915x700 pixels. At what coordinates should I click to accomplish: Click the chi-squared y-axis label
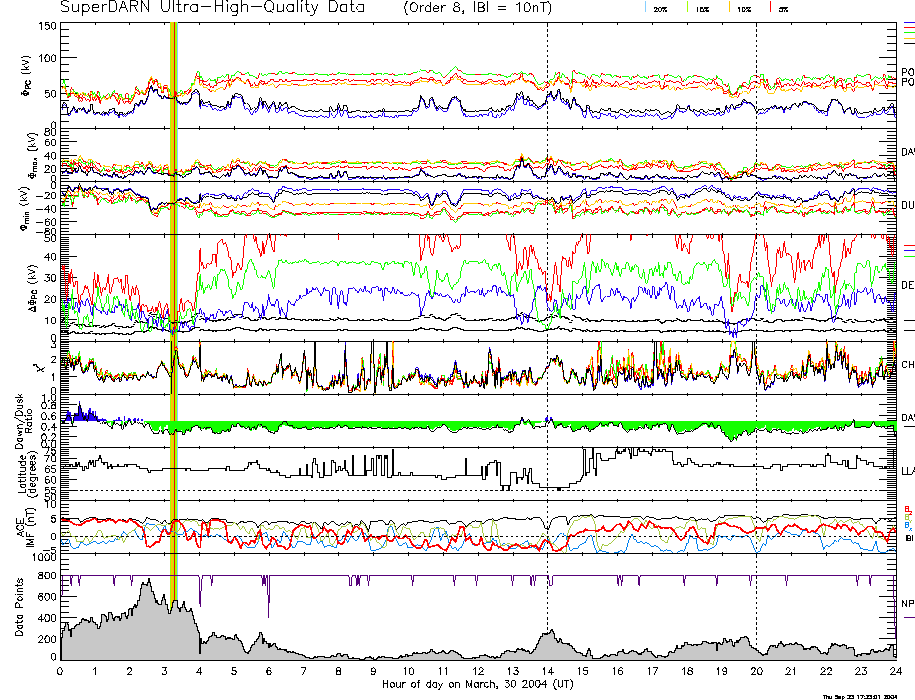[37, 368]
